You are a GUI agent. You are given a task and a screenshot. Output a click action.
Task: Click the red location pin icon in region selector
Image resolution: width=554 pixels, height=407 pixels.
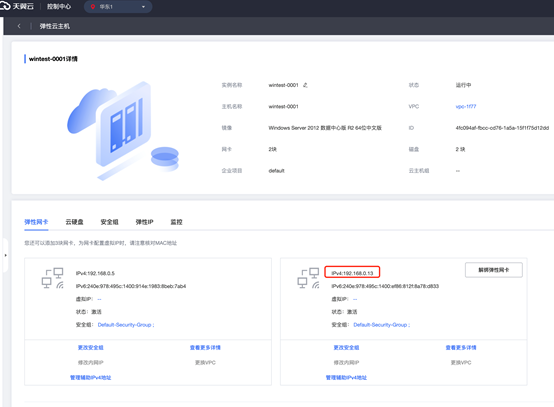pyautogui.click(x=93, y=7)
